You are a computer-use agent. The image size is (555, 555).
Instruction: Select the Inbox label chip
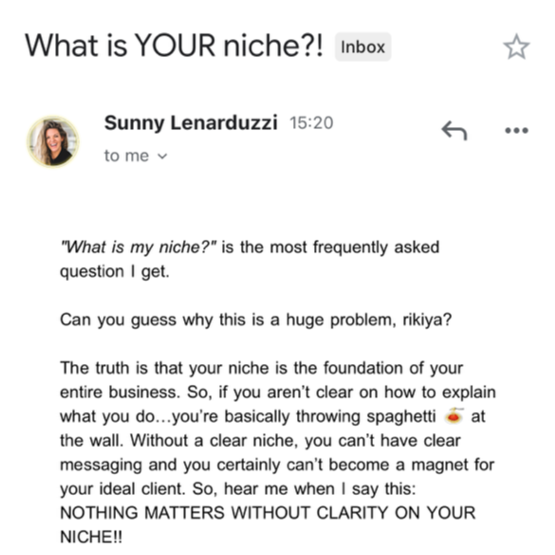(363, 47)
